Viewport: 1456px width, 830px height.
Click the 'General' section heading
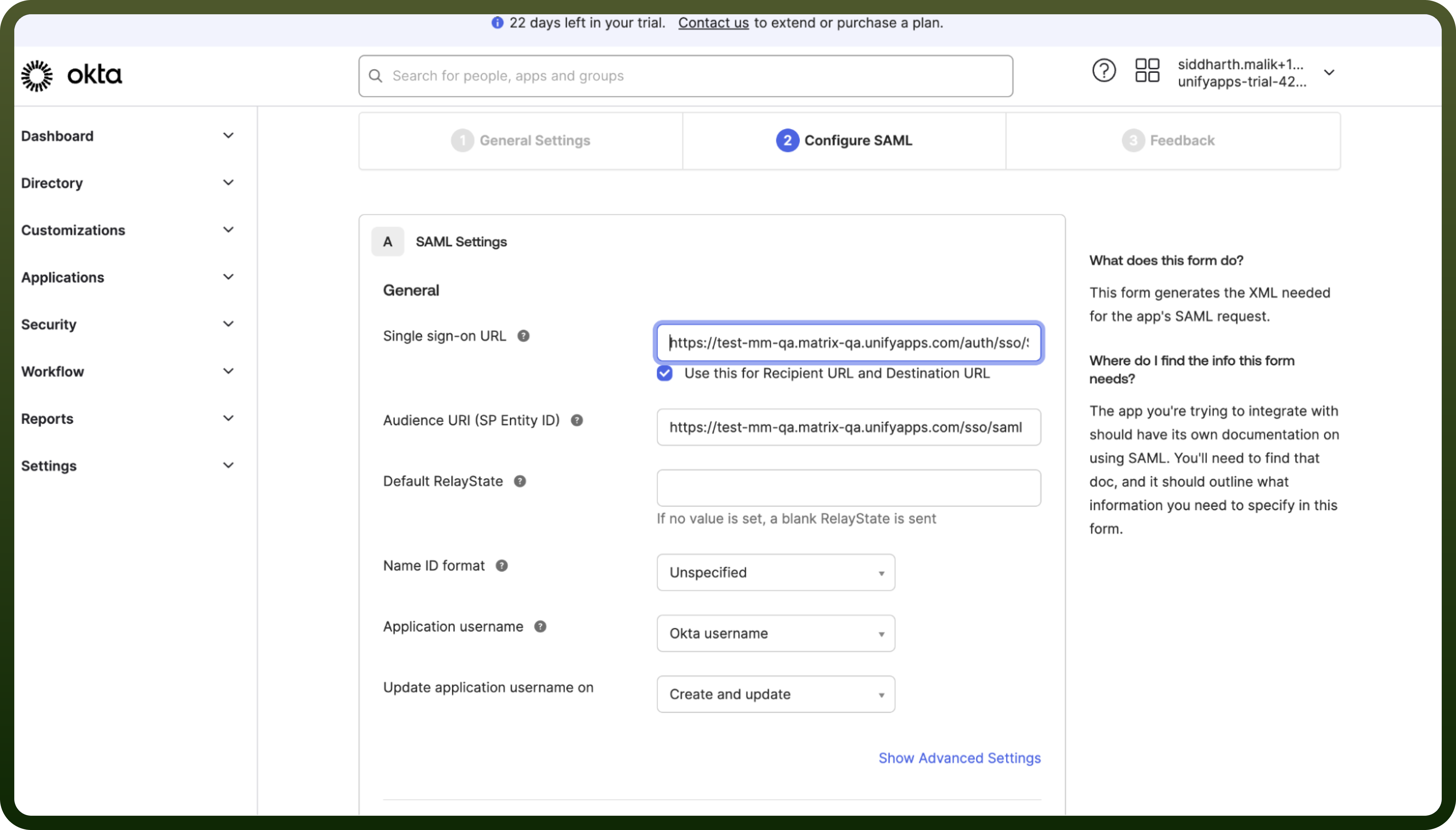click(411, 291)
